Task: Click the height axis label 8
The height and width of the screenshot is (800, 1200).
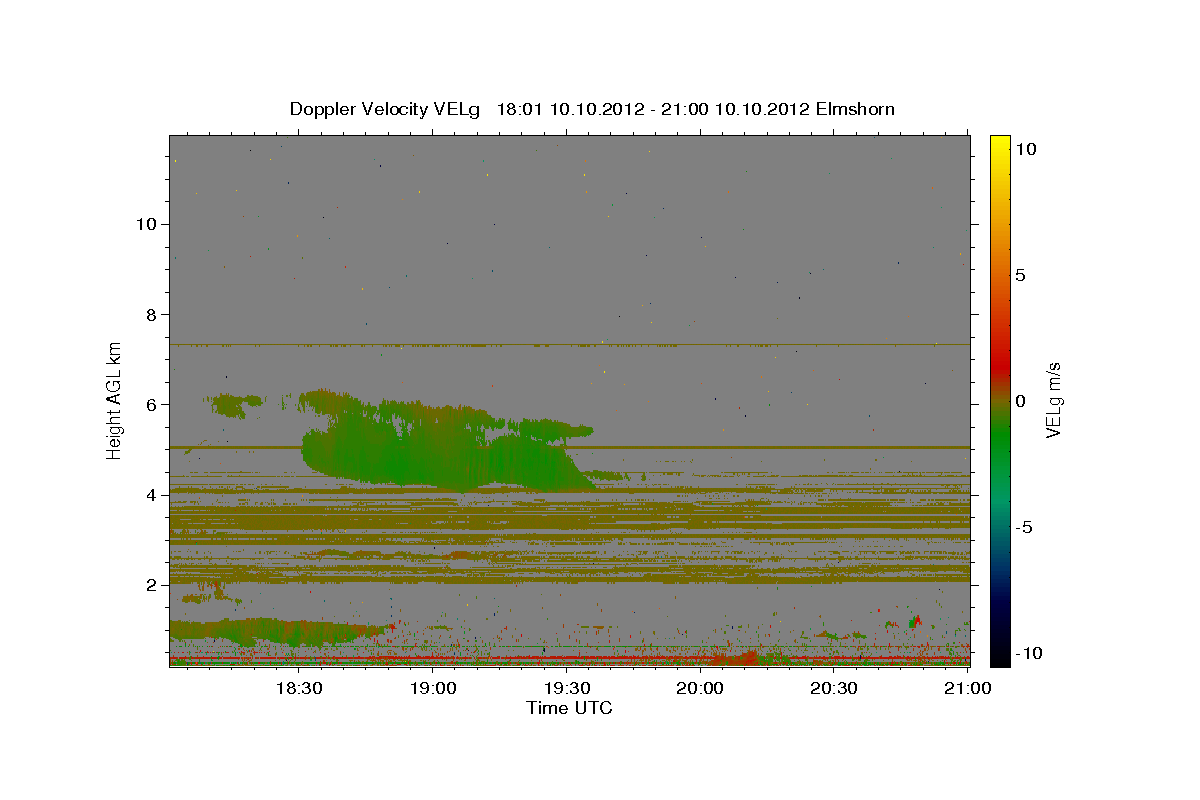Action: 149,314
